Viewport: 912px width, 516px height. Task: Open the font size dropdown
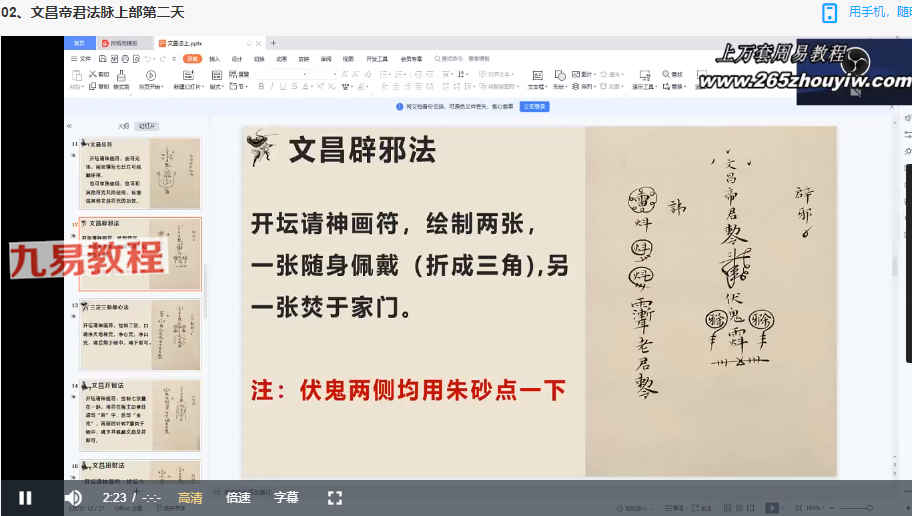pyautogui.click(x=334, y=74)
